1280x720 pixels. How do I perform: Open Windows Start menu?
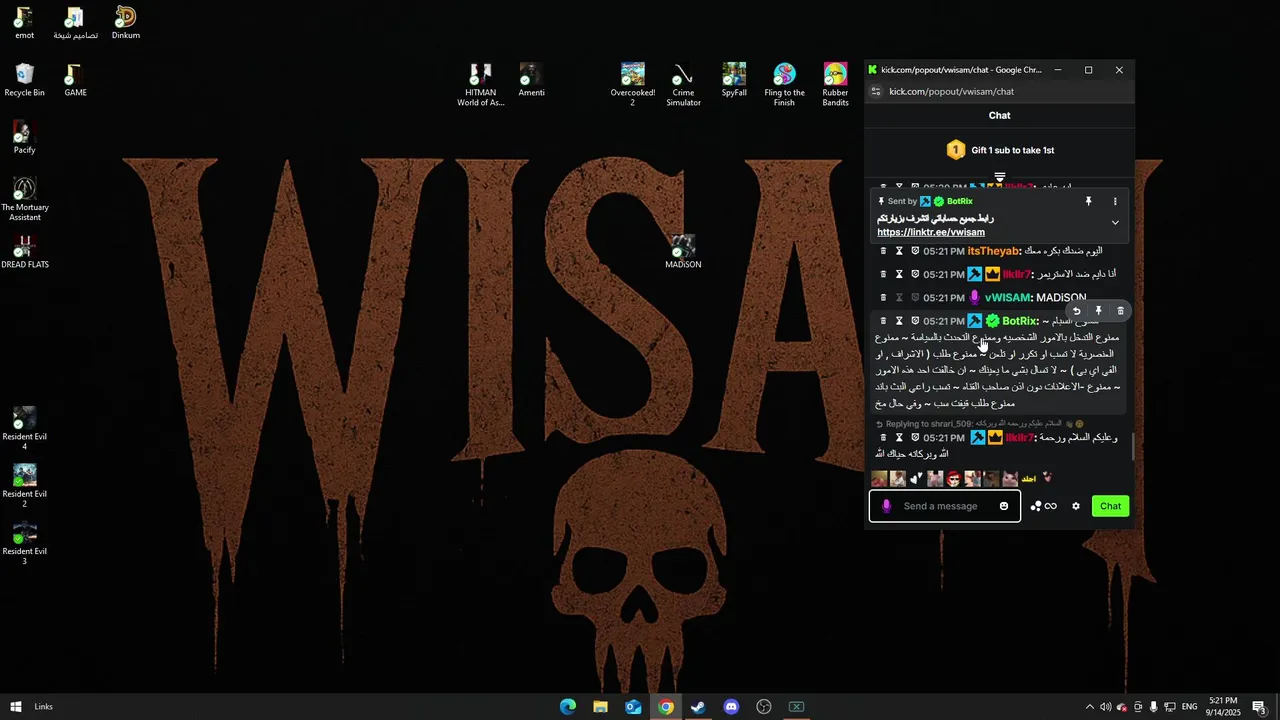[16, 707]
